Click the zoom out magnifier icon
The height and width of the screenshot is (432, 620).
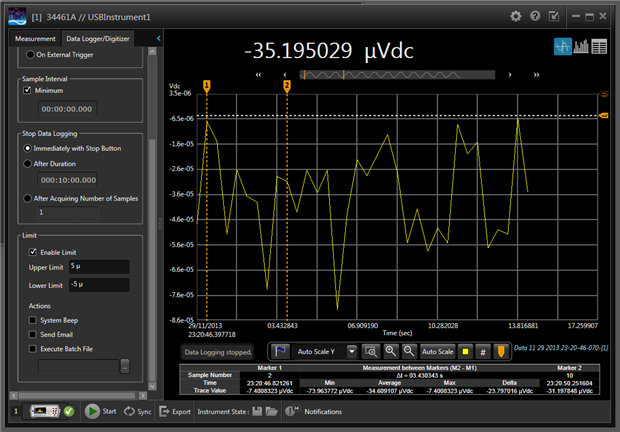(407, 352)
